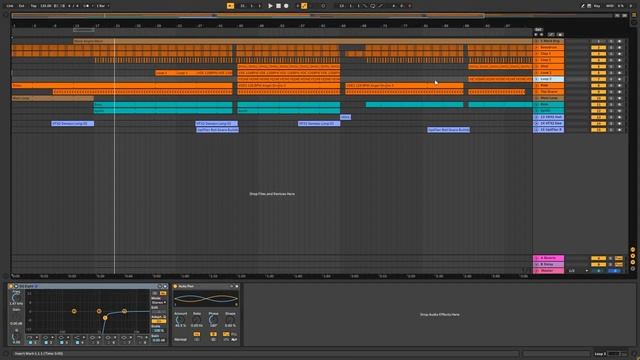Image resolution: width=640 pixels, height=360 pixels.
Task: Toggle the EQ Eight Adapt. Q button
Action: pyautogui.click(x=158, y=321)
